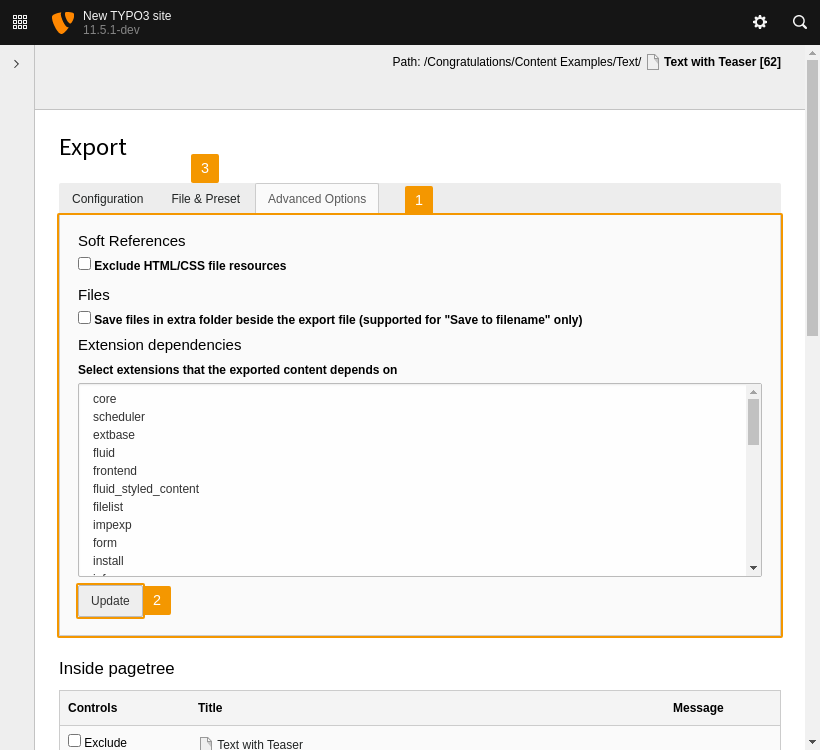820x750 pixels.
Task: Select scheduler from the extensions list
Action: pos(118,416)
